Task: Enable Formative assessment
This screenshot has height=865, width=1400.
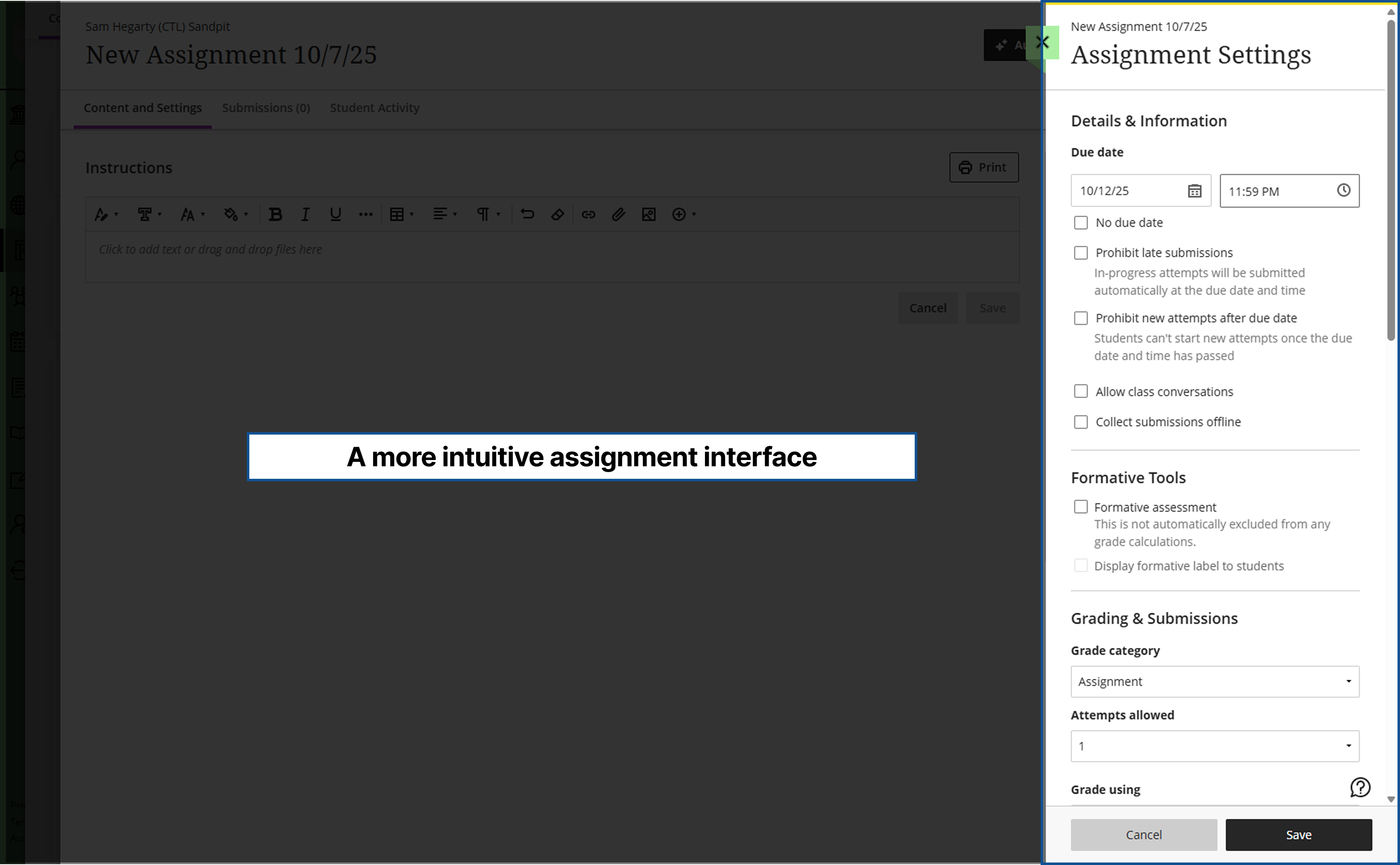Action: tap(1081, 506)
